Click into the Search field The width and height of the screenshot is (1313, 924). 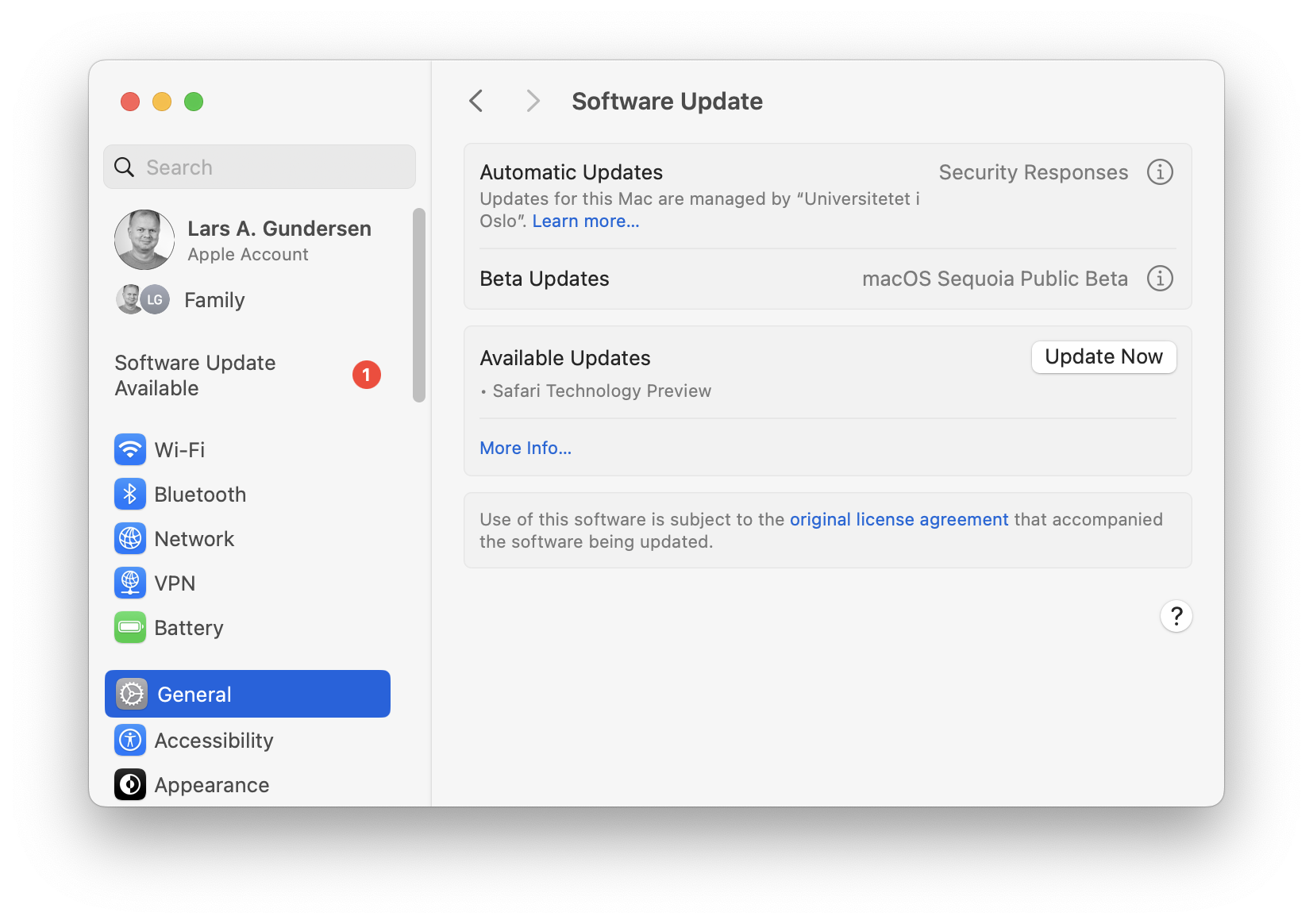(x=260, y=167)
